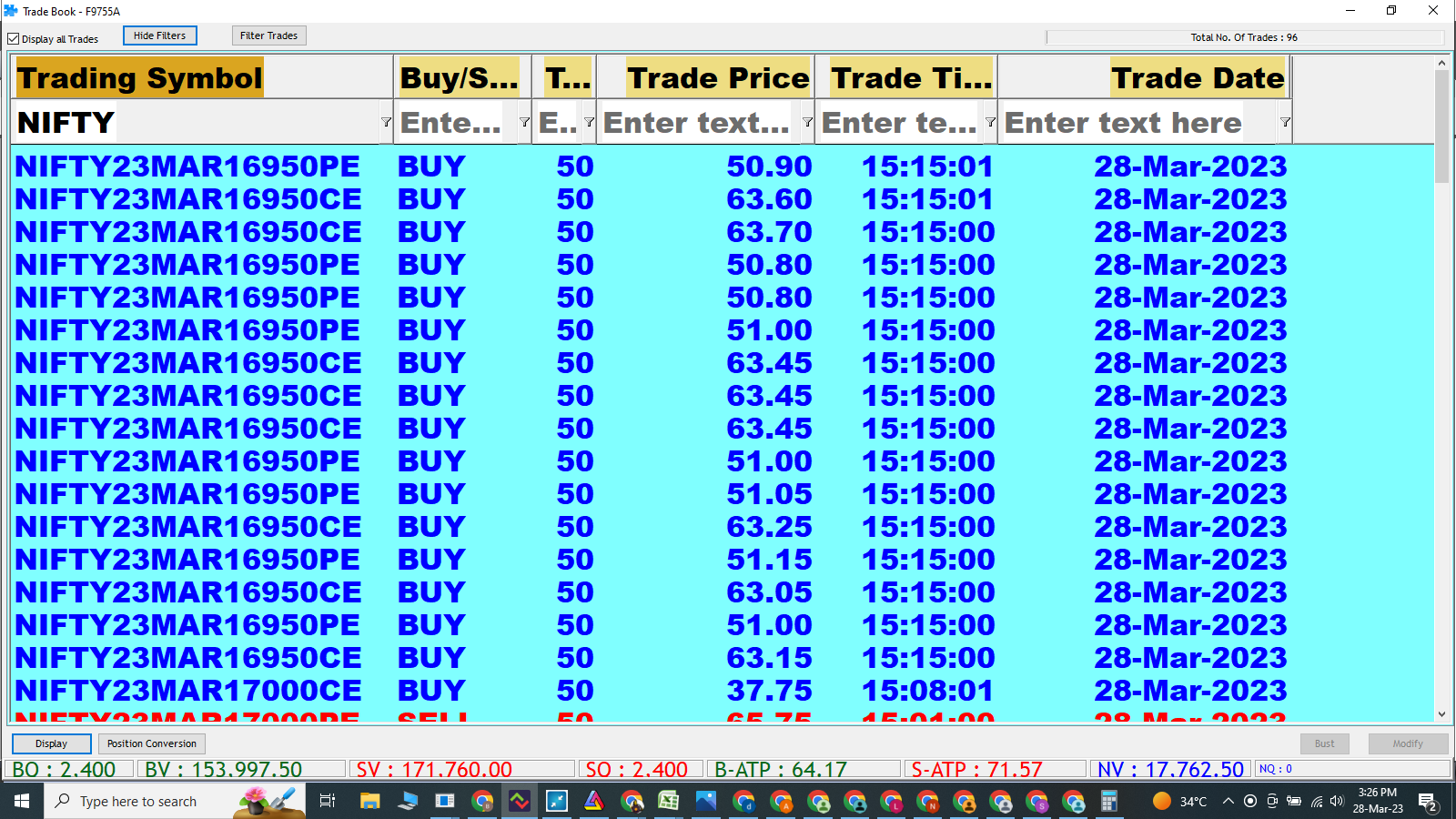This screenshot has width=1456, height=819.
Task: Toggle the Display all Trades checkbox
Action: click(14, 39)
